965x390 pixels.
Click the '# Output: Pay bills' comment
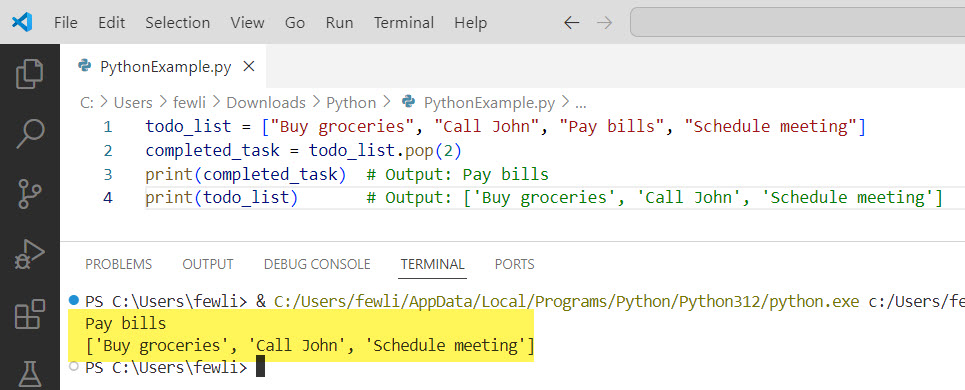pos(457,175)
